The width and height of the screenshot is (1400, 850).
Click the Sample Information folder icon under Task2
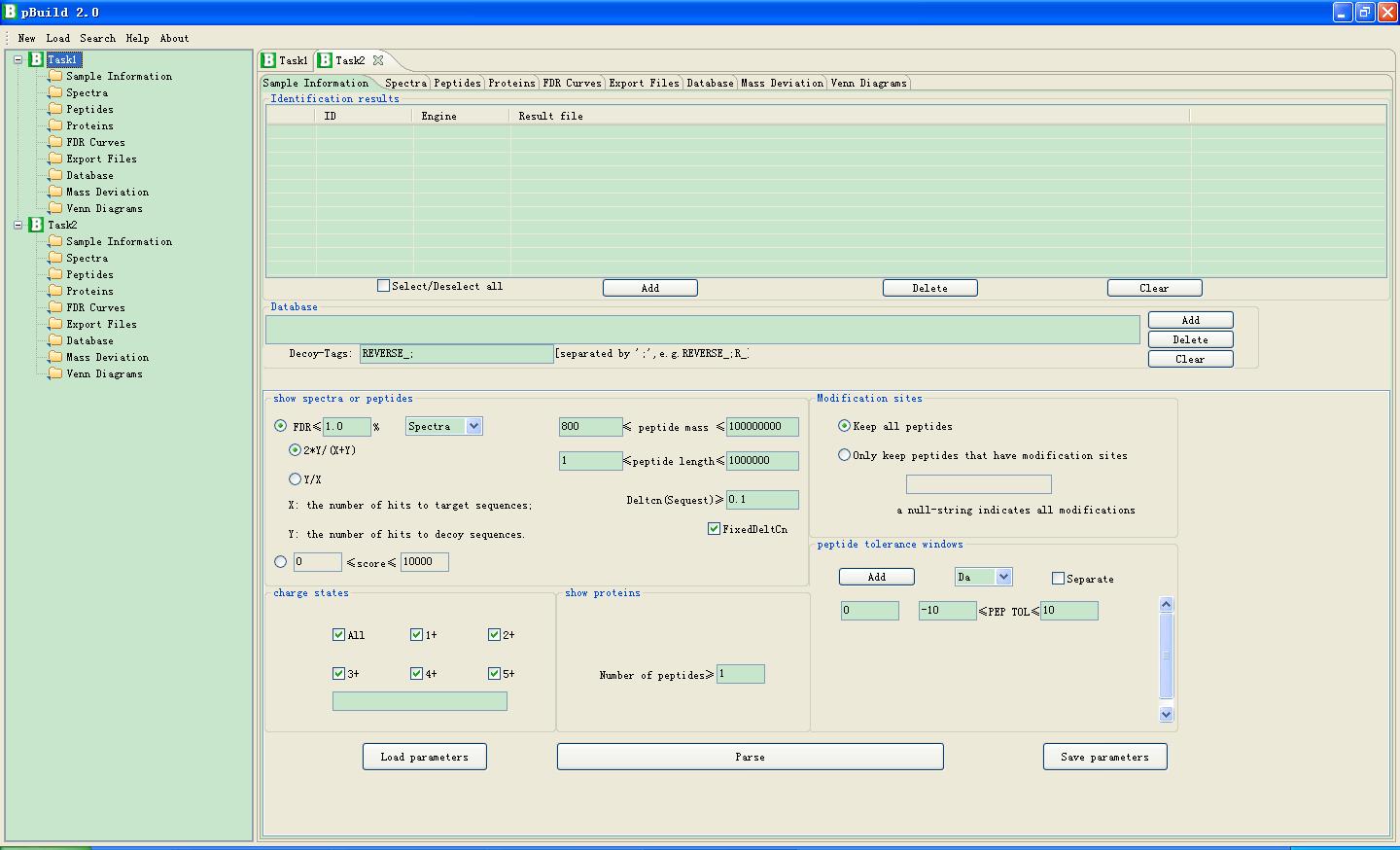tap(55, 241)
